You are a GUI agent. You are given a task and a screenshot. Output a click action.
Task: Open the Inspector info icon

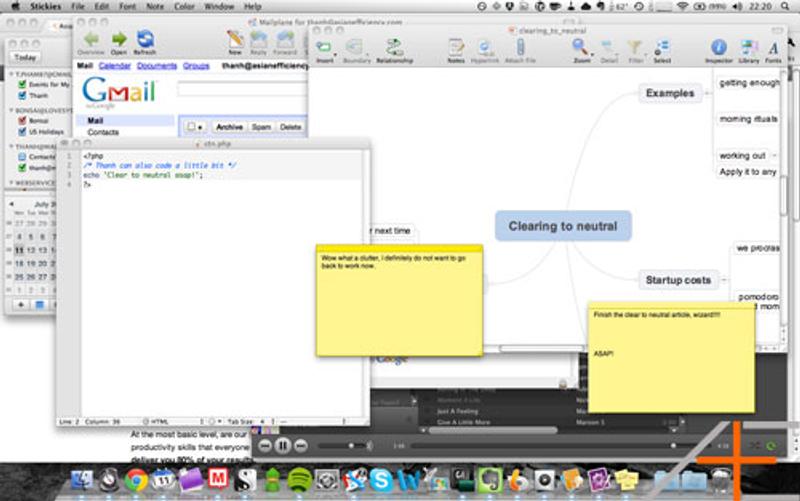coord(718,47)
